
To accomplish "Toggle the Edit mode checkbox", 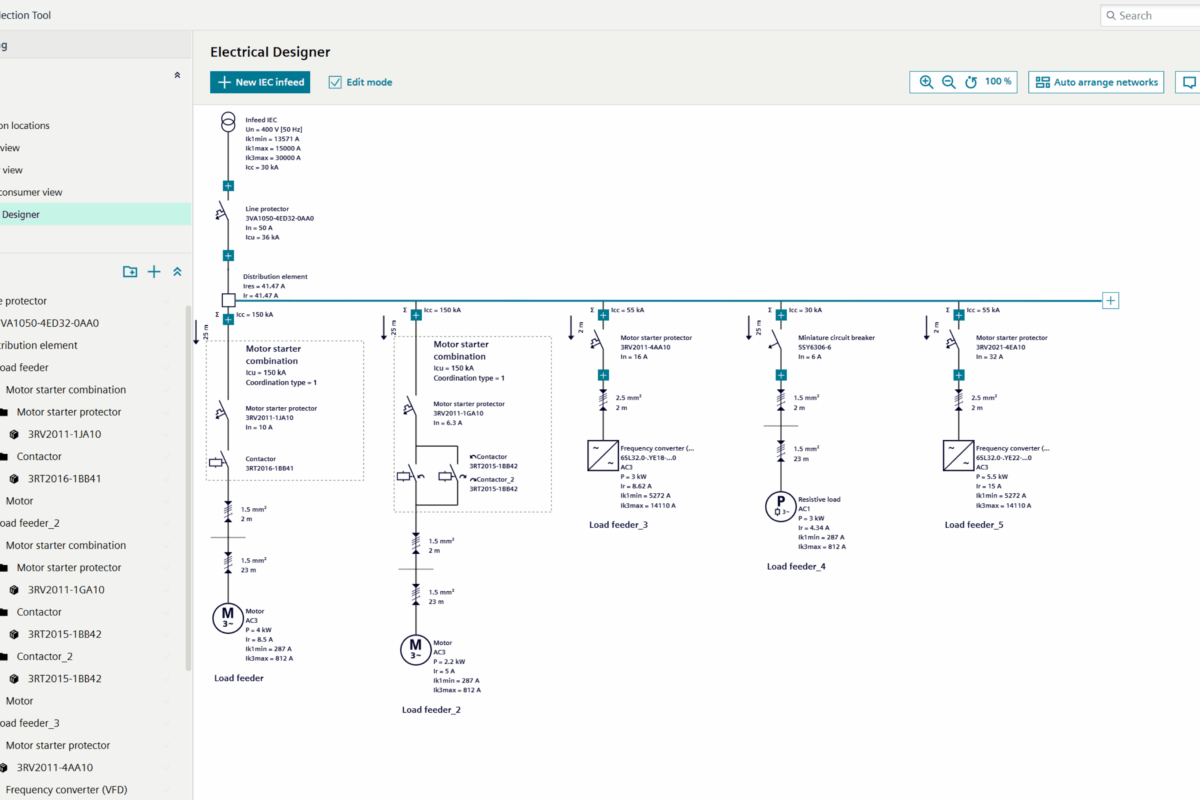I will 335,82.
